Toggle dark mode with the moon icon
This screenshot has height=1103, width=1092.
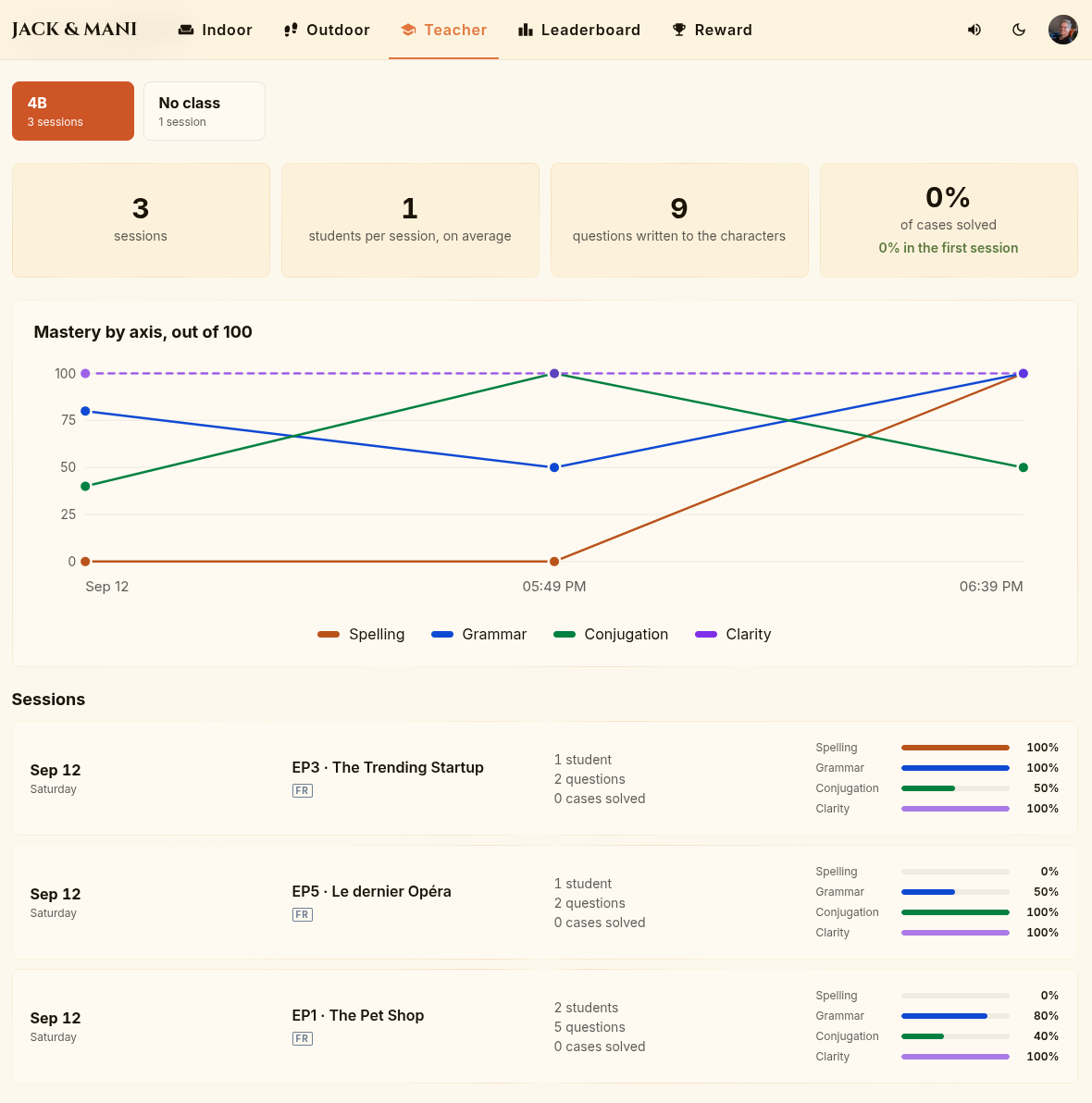(1019, 30)
